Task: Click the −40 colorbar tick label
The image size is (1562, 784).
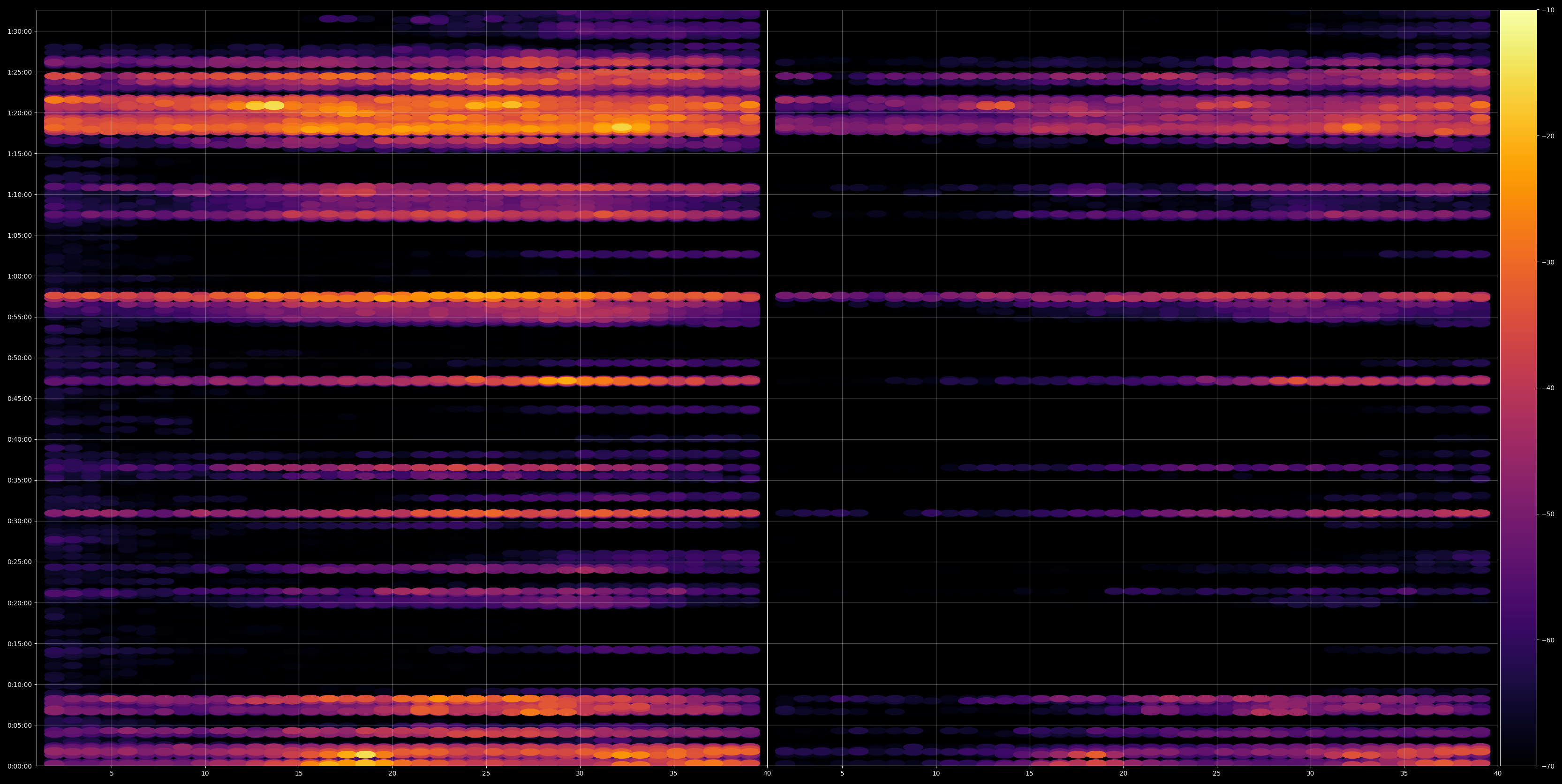Action: click(1548, 388)
